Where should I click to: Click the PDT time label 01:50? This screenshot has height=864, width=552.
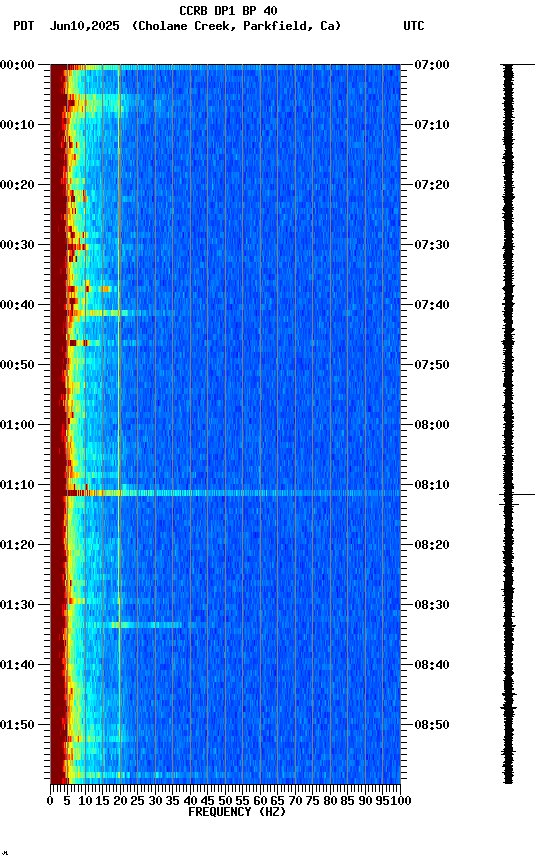17,726
